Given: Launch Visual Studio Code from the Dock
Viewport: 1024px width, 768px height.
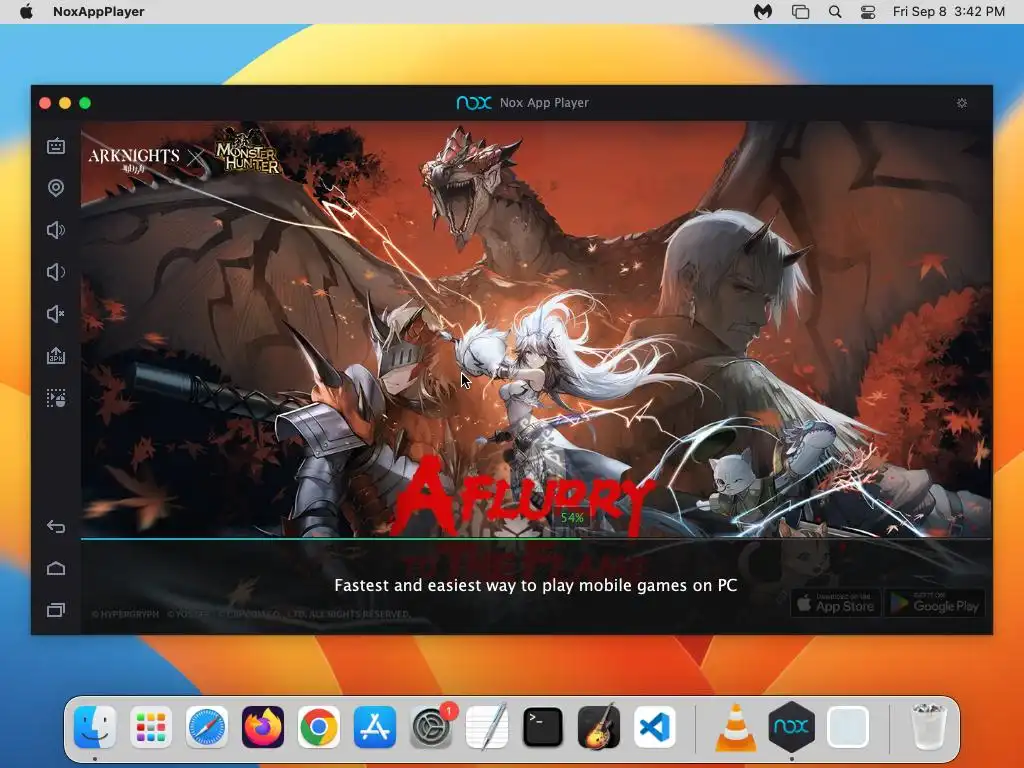Looking at the screenshot, I should [x=655, y=727].
